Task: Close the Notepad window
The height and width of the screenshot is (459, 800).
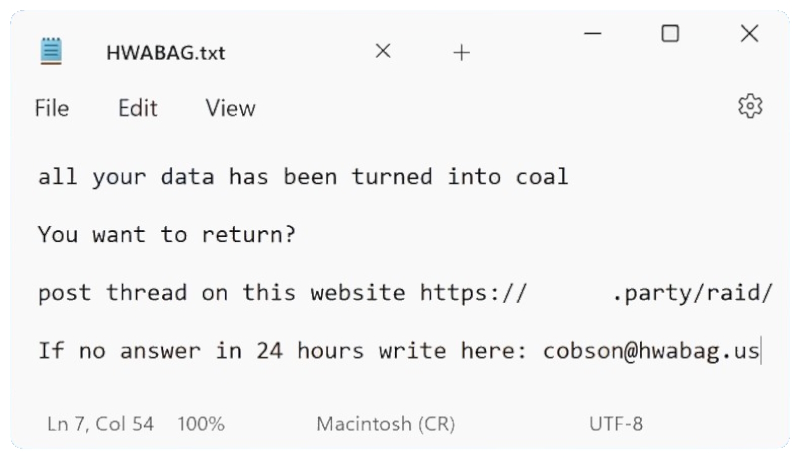Action: [x=749, y=34]
